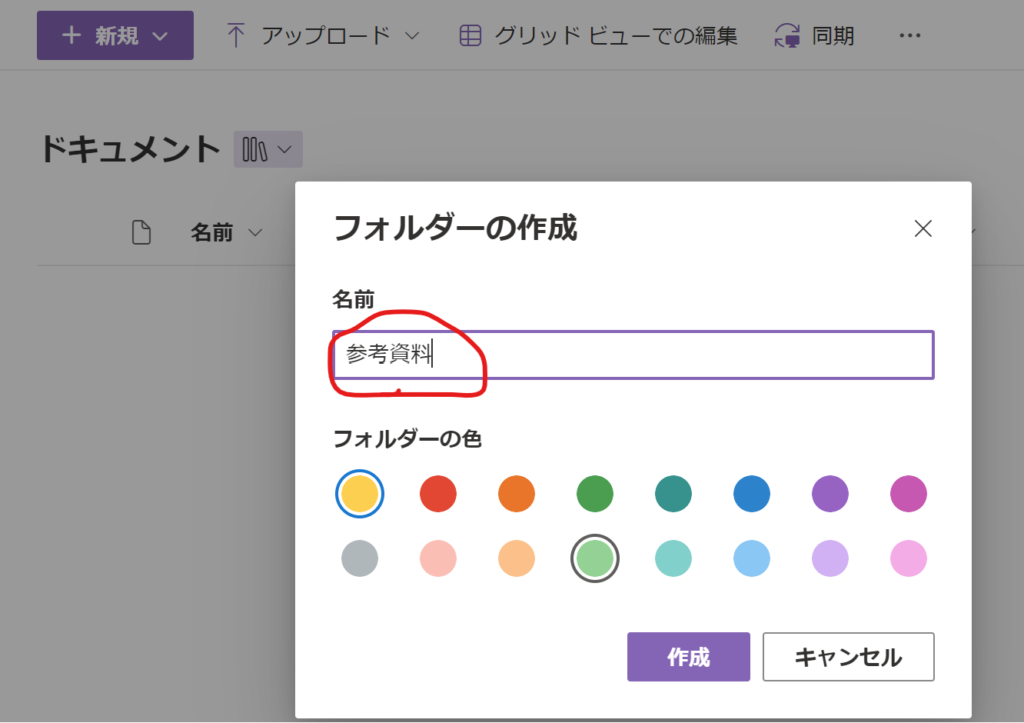The width and height of the screenshot is (1024, 723).
Task: Select the light green folder color
Action: [595, 558]
